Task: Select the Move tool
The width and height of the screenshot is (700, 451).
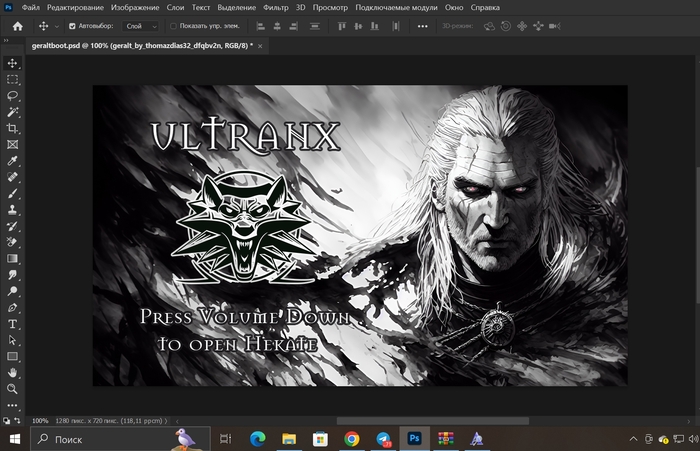Action: point(13,63)
